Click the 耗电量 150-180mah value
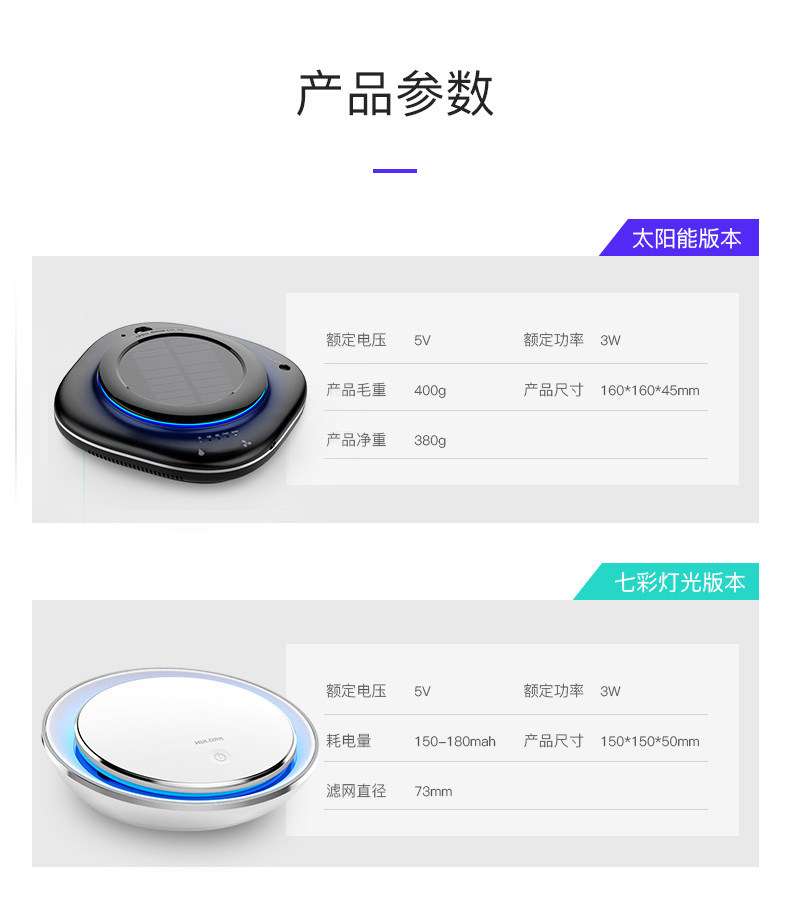 coord(454,741)
